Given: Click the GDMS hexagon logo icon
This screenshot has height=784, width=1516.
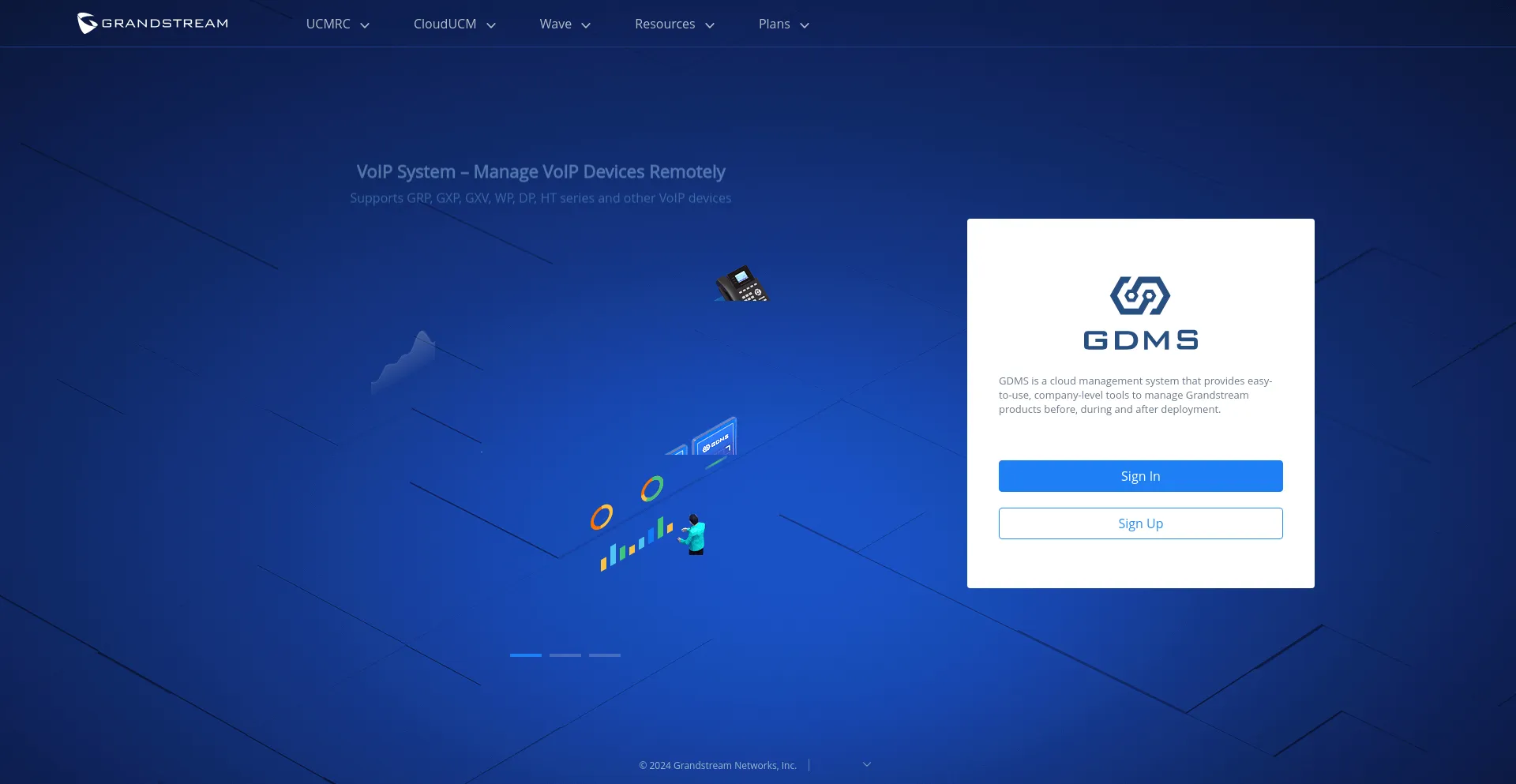Looking at the screenshot, I should [x=1140, y=295].
